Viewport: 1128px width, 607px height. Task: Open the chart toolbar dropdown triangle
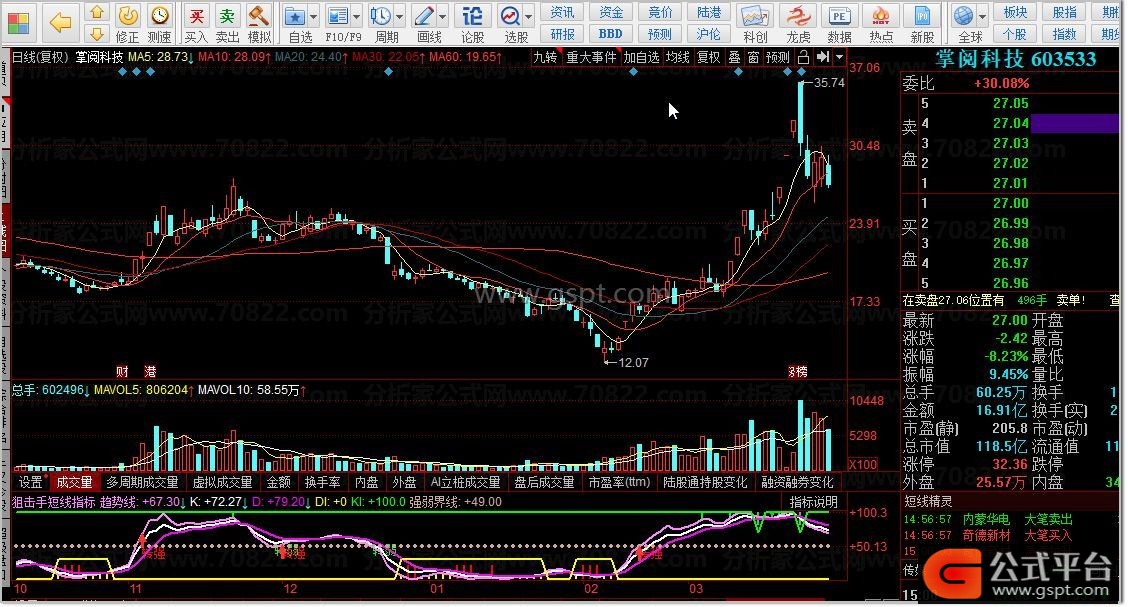(x=839, y=57)
